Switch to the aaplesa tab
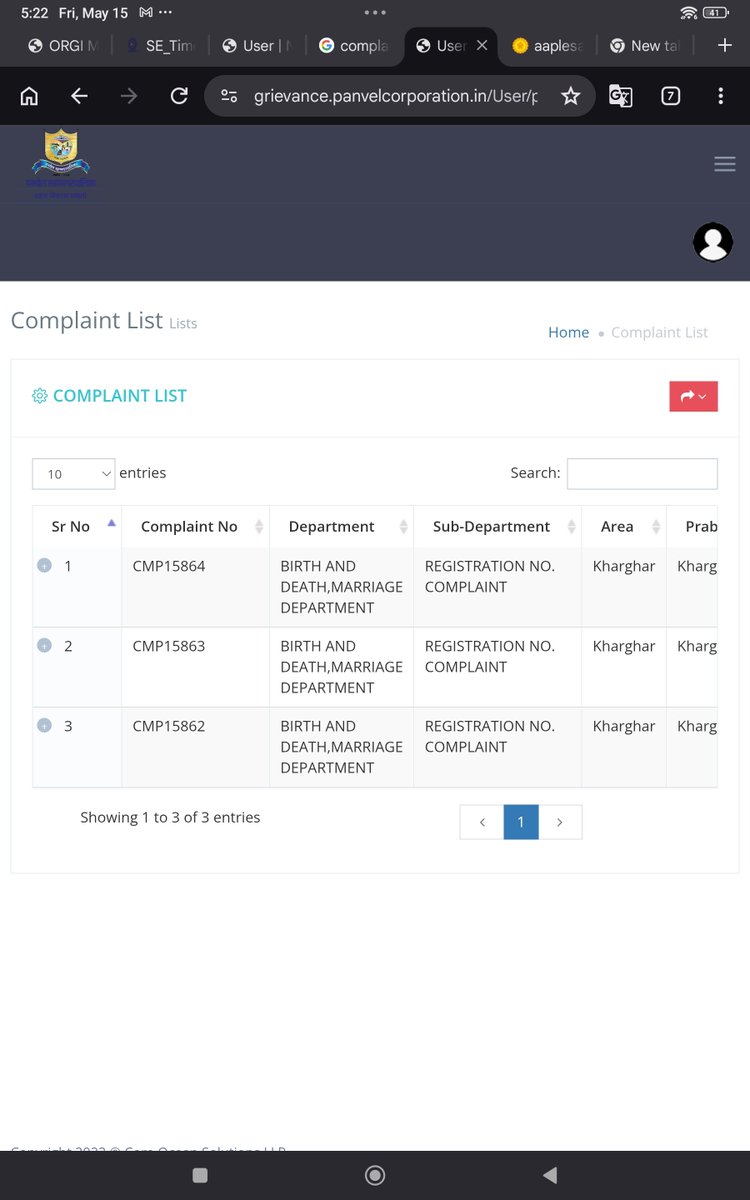Screen dimensions: 750x1200 tap(548, 45)
